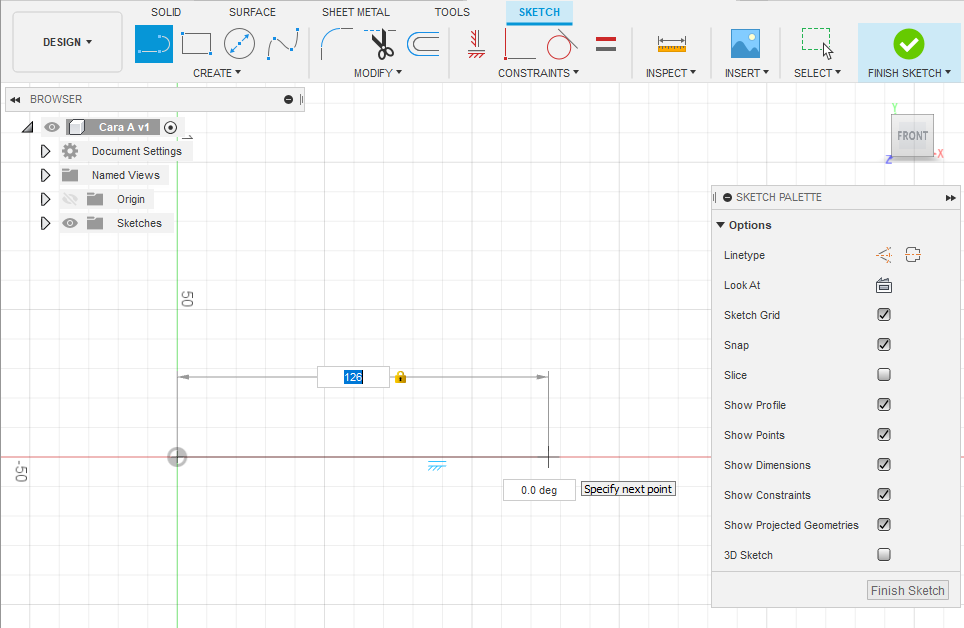Hide the Sketches folder visibility eye
Viewport: 964px width, 628px height.
click(70, 223)
